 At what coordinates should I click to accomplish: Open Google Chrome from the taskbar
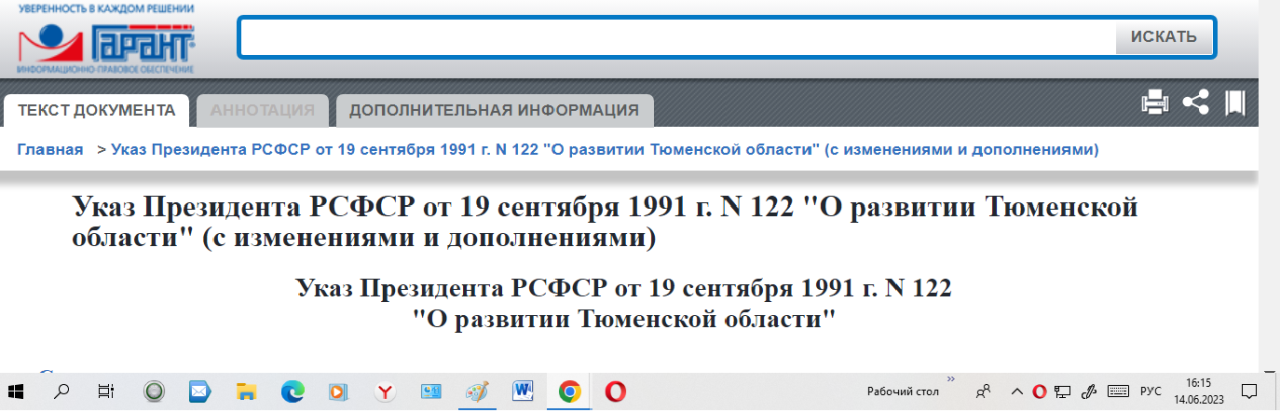click(x=569, y=392)
